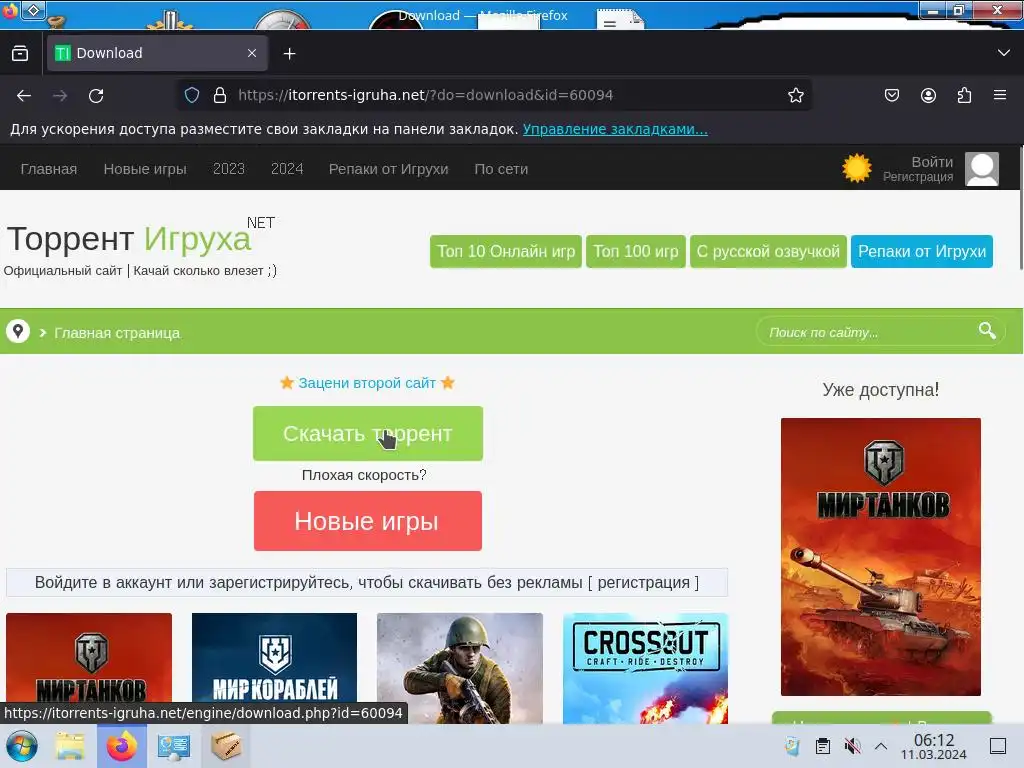Open the Firefox hamburger menu
This screenshot has width=1024, height=768.
tap(1000, 95)
